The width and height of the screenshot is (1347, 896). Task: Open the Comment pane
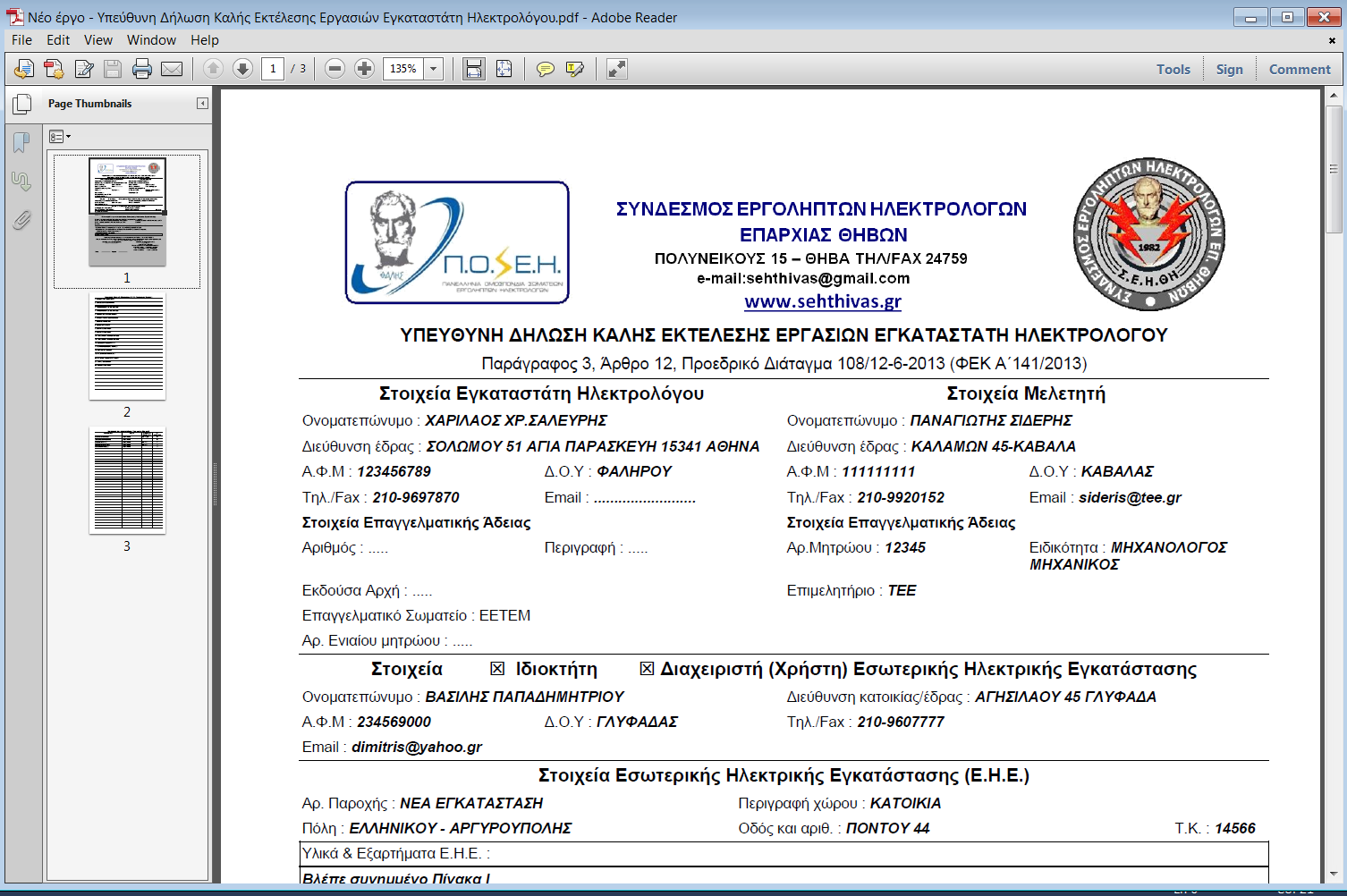1299,69
